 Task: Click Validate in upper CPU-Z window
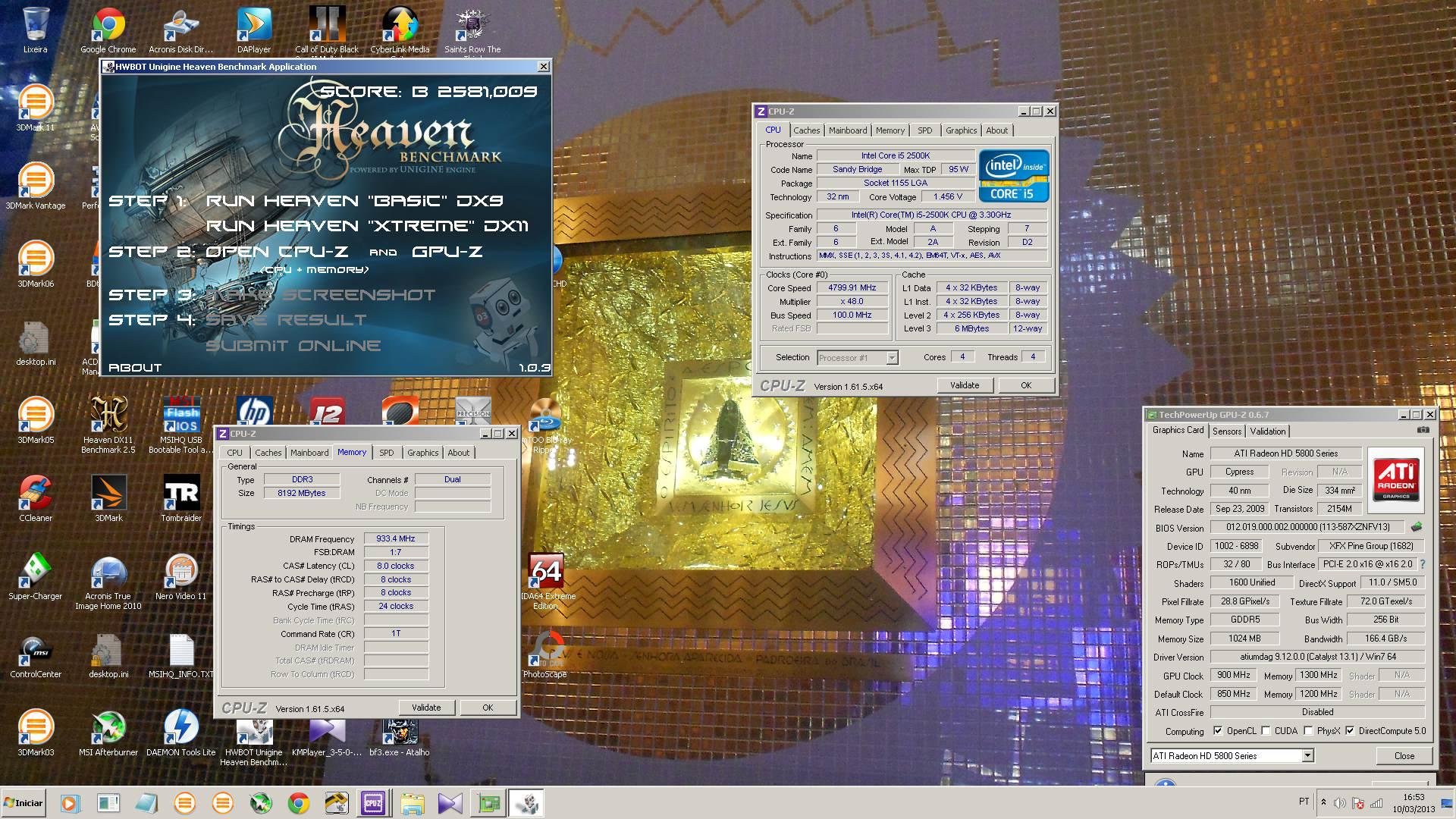coord(964,385)
